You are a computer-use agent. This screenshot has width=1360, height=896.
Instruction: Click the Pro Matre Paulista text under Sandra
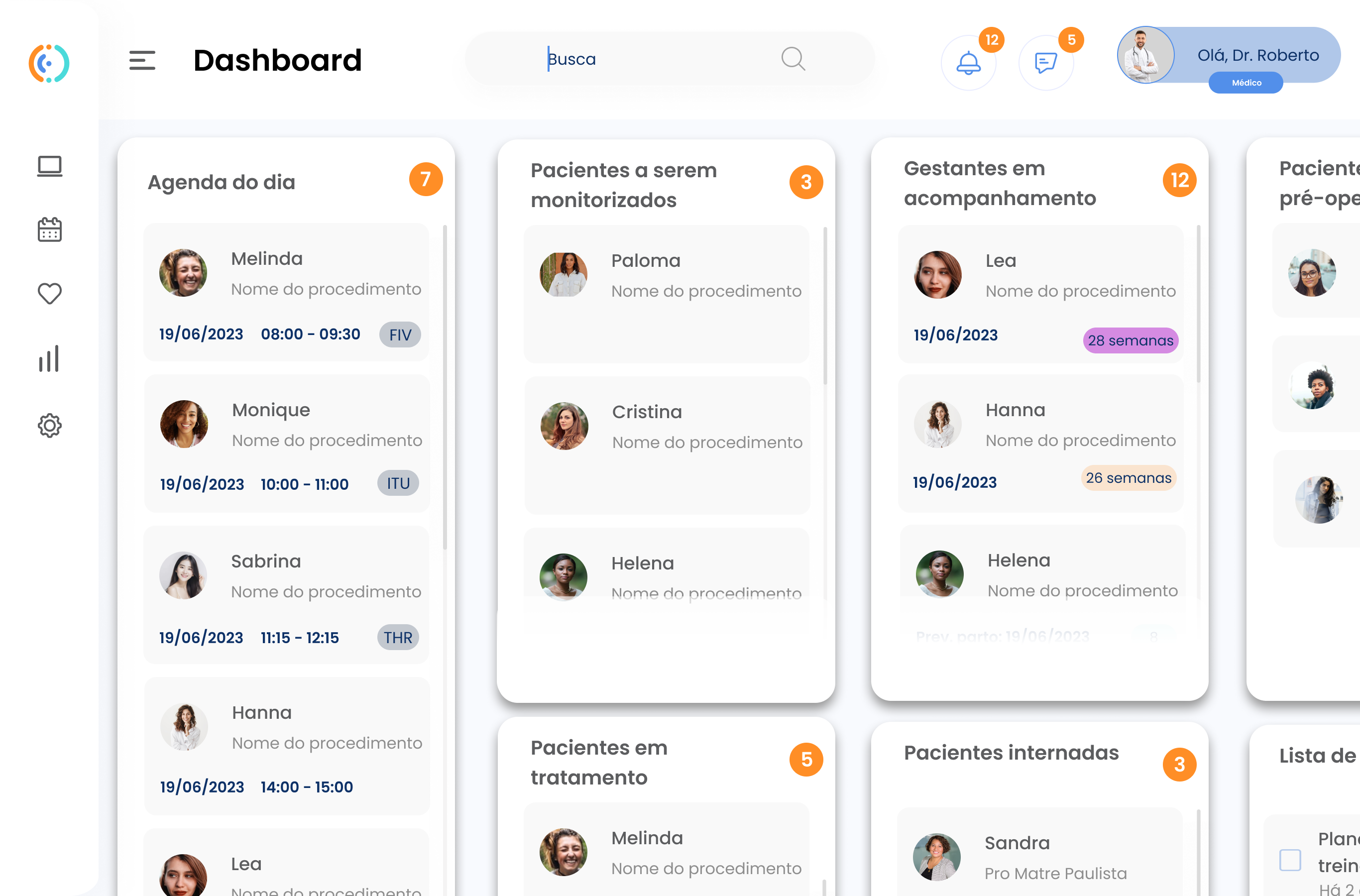tap(1055, 874)
